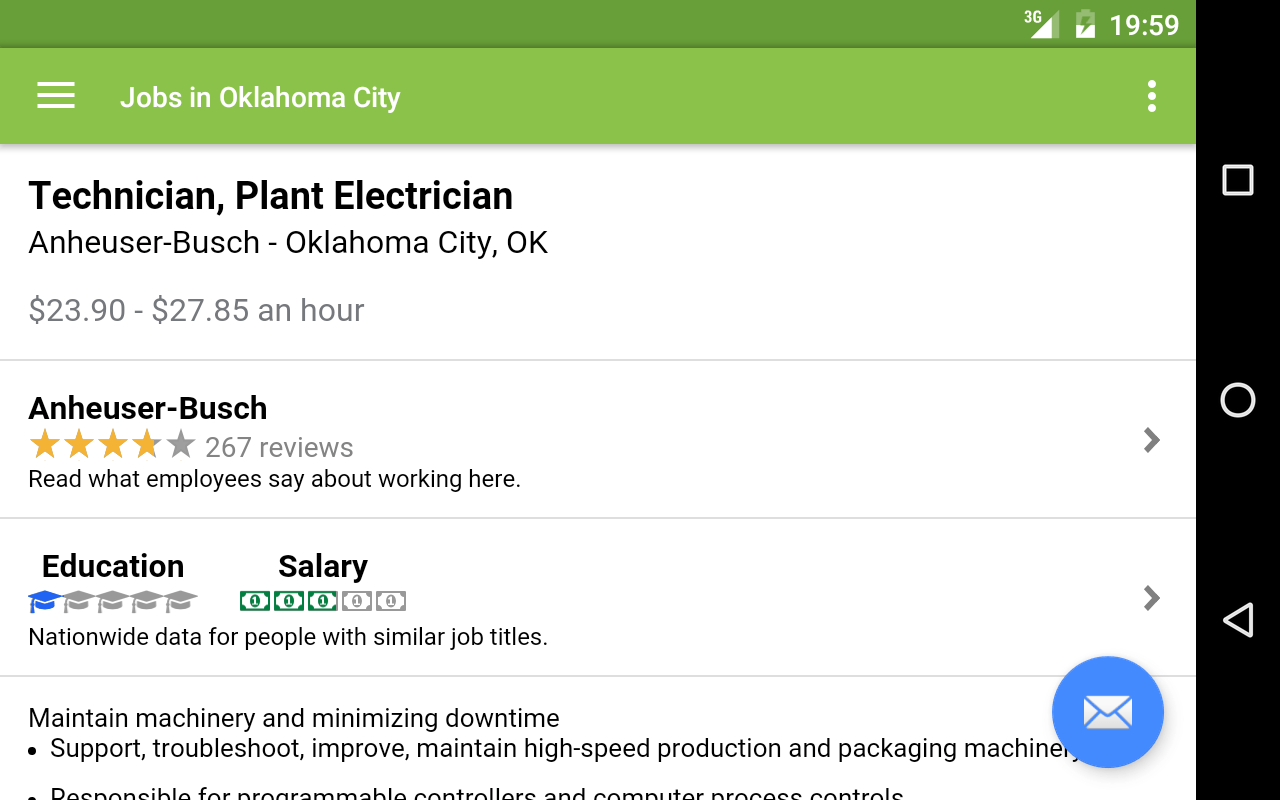The height and width of the screenshot is (800, 1280).
Task: Select the Education heading
Action: [x=113, y=566]
